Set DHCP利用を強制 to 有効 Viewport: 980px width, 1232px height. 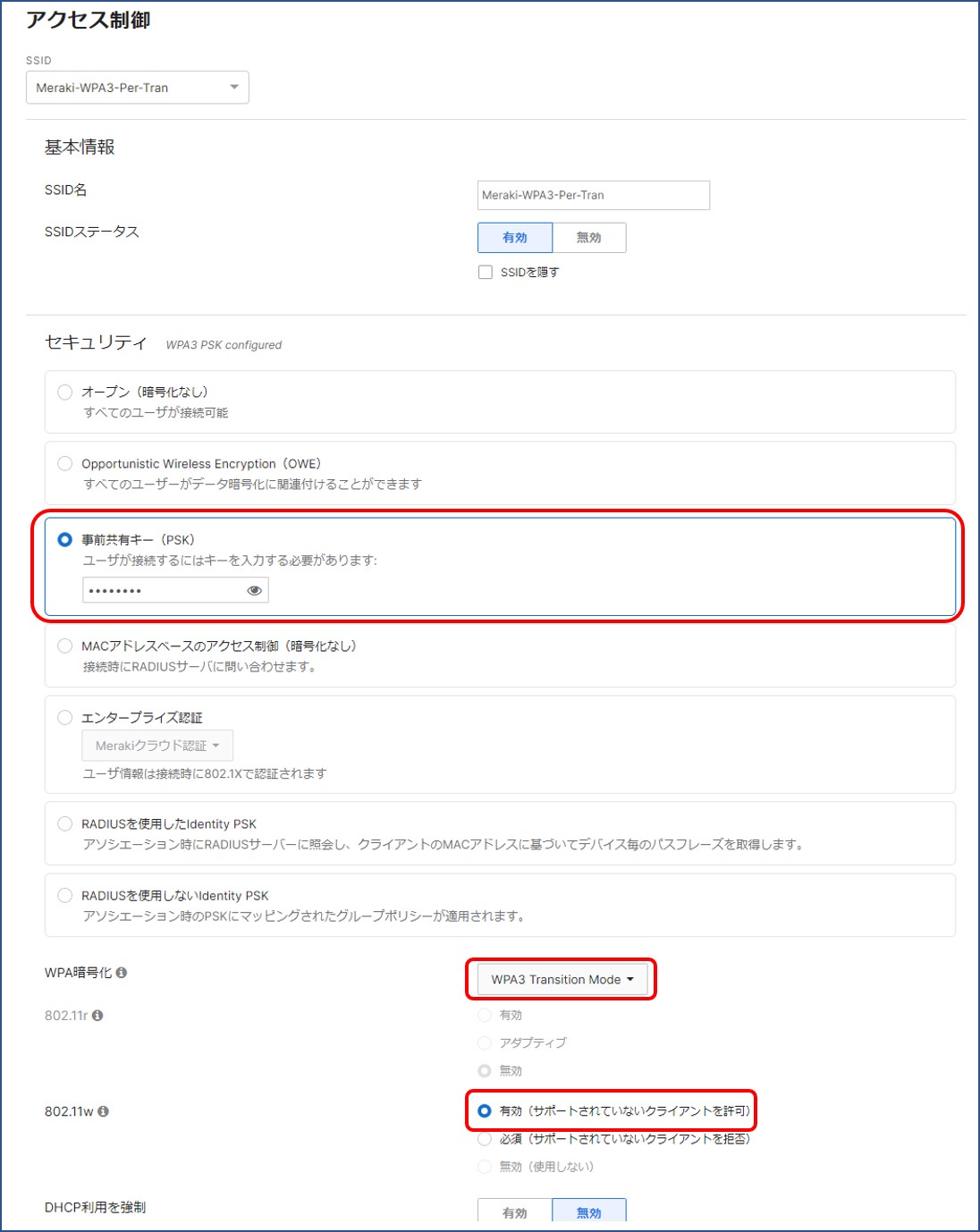tap(515, 1211)
